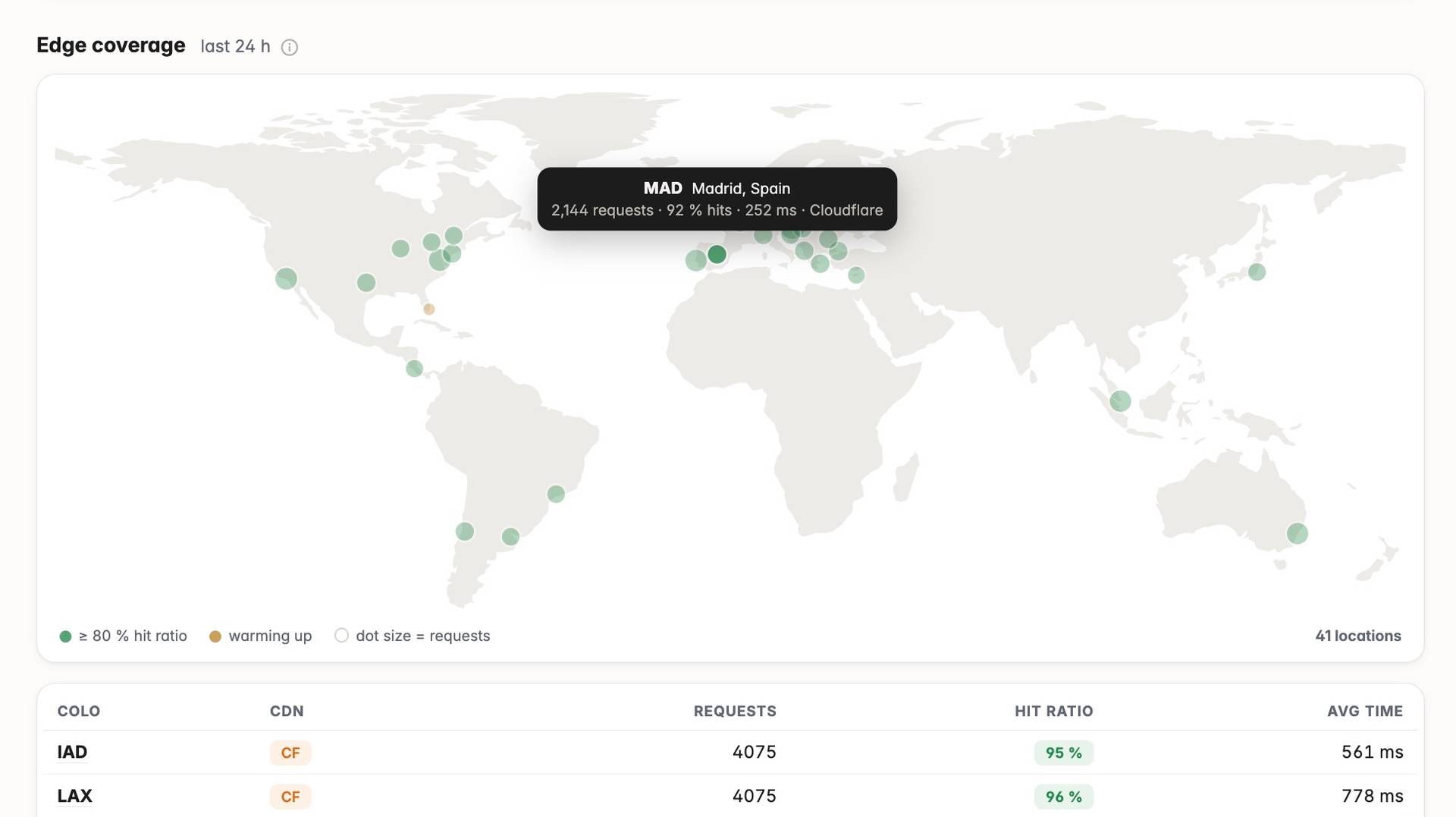
Task: Toggle the ≥ 80 % hit ratio legend
Action: pyautogui.click(x=123, y=636)
